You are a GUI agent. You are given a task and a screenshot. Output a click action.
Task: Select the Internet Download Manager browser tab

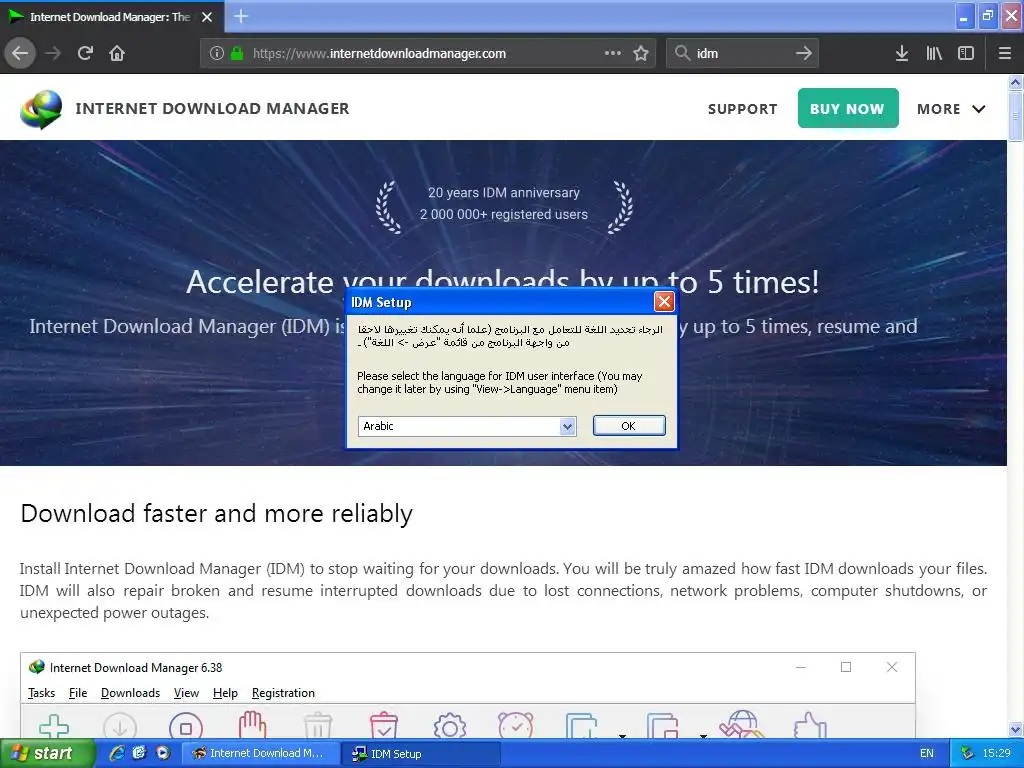(x=111, y=17)
